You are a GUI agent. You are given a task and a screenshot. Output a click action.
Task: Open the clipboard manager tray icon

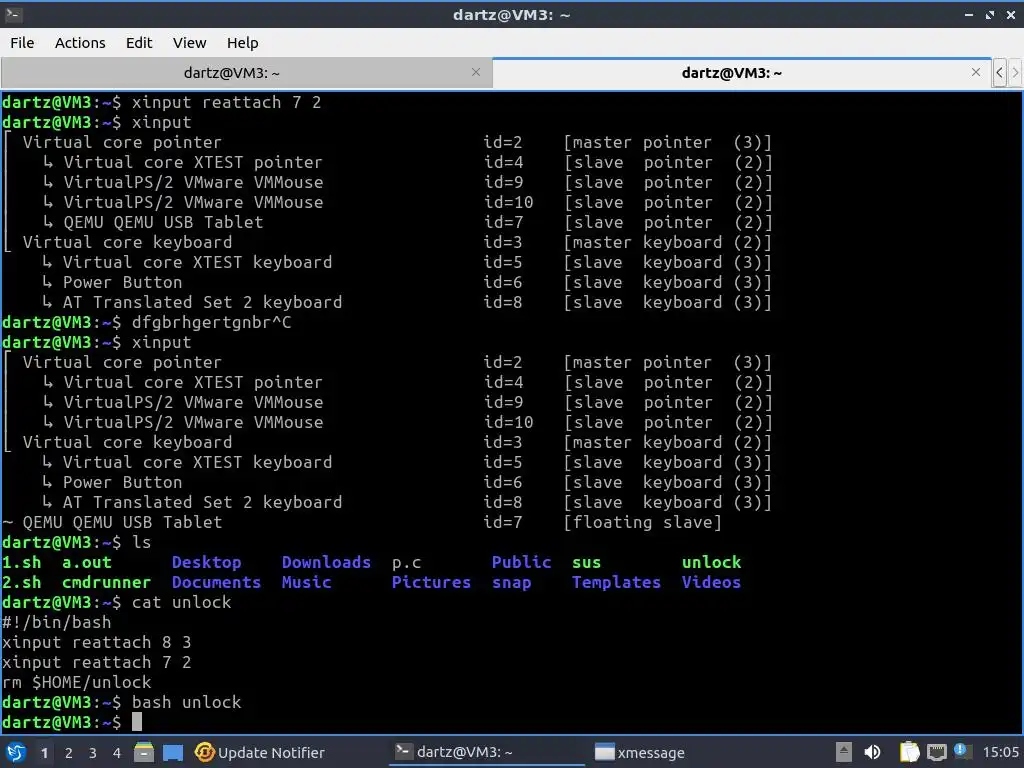(909, 752)
